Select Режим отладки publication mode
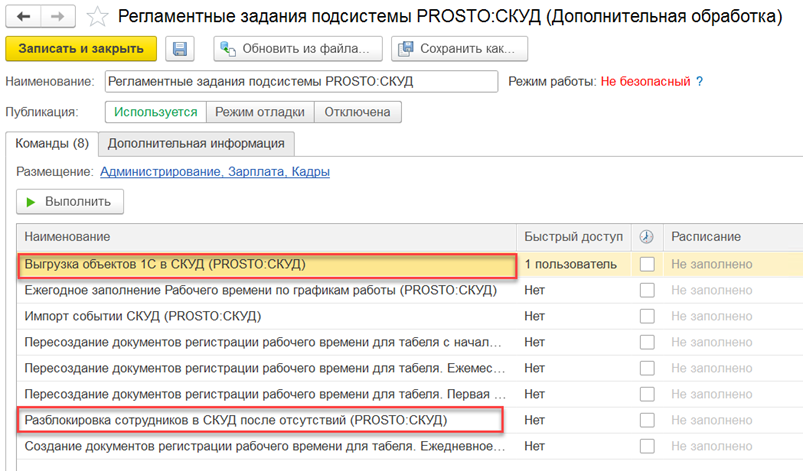Screen dimensions: 803x471 pyautogui.click(x=260, y=113)
